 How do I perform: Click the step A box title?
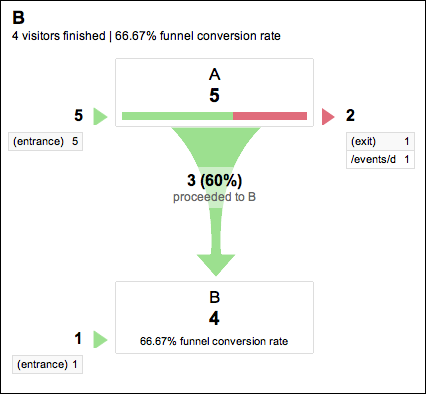[x=215, y=75]
